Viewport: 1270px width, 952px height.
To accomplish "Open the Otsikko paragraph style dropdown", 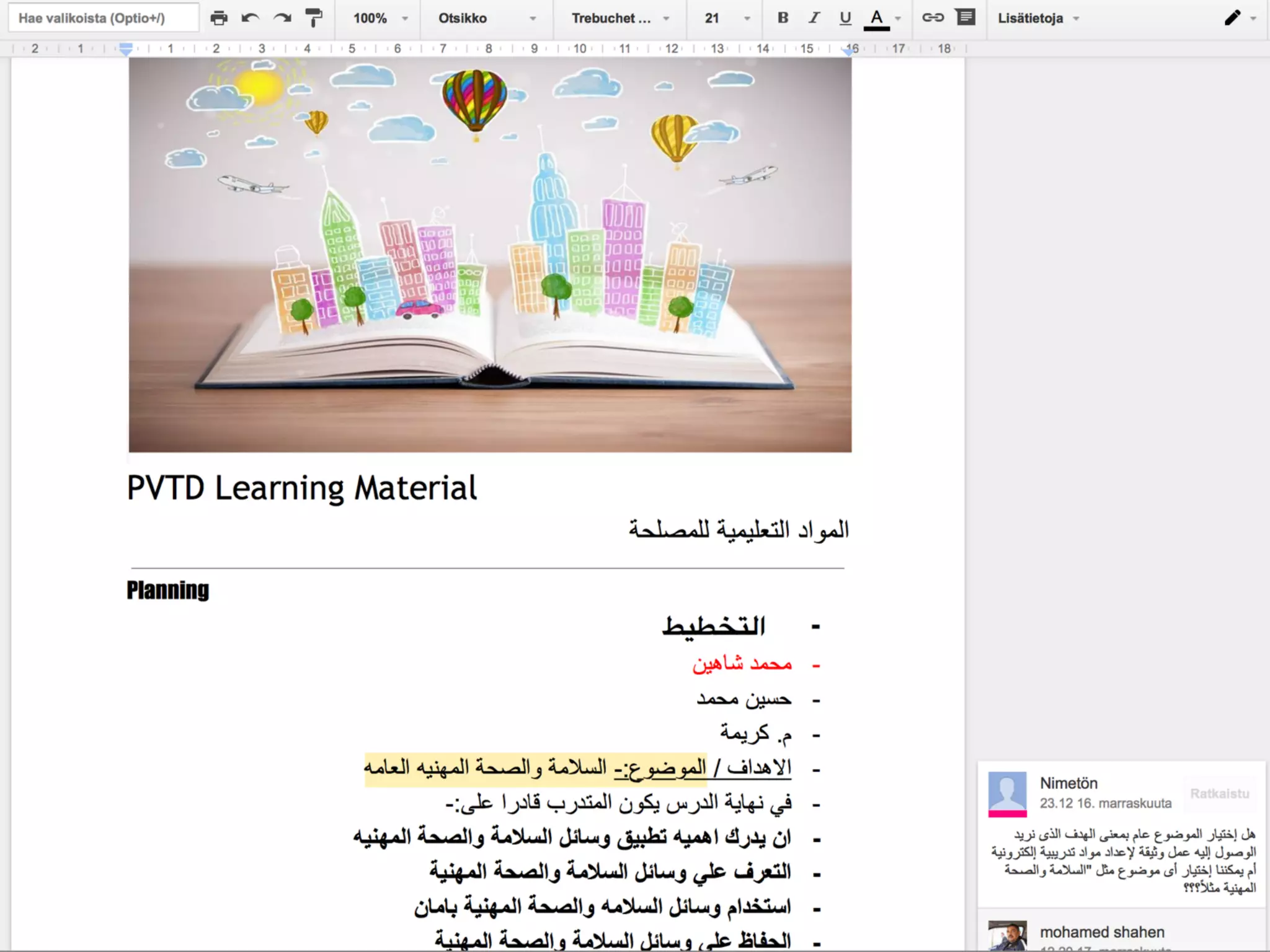I will pos(486,18).
